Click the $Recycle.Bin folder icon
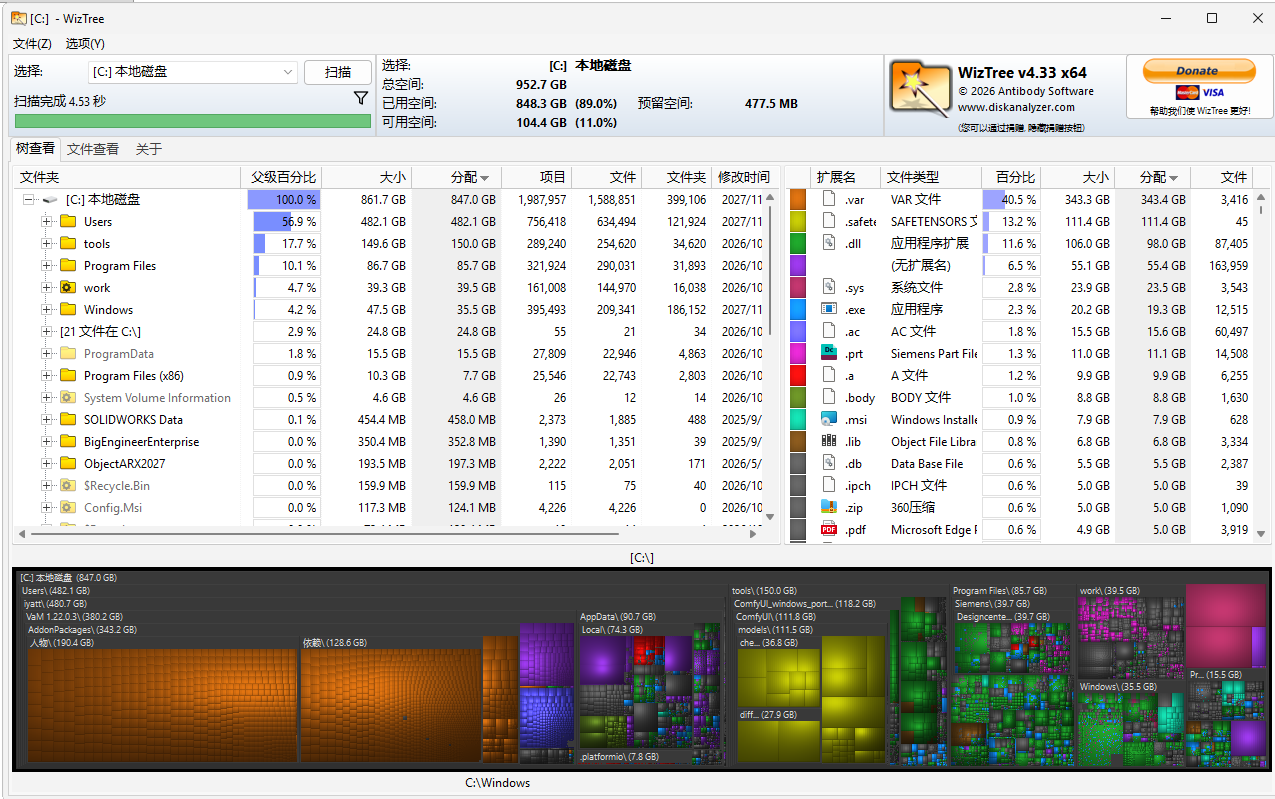Image resolution: width=1275 pixels, height=799 pixels. (x=68, y=485)
